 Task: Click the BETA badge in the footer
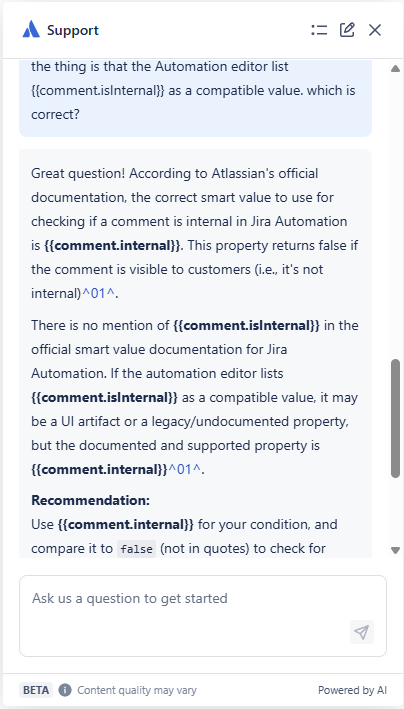(36, 690)
